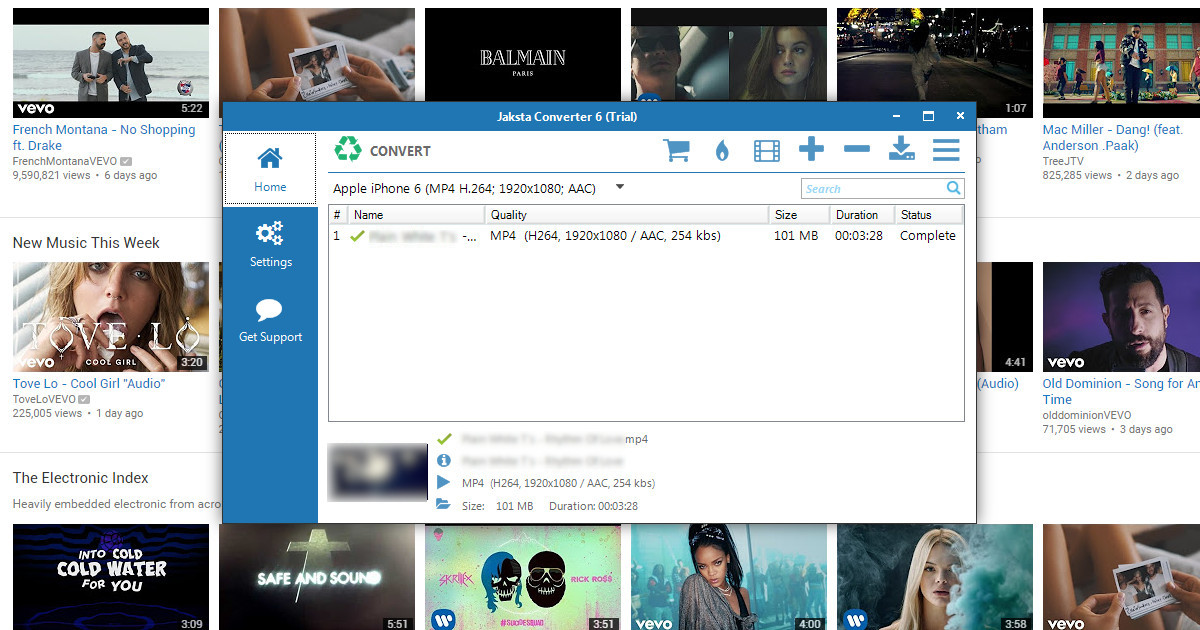Open the hamburger menu icon
The image size is (1200, 630).
[946, 150]
